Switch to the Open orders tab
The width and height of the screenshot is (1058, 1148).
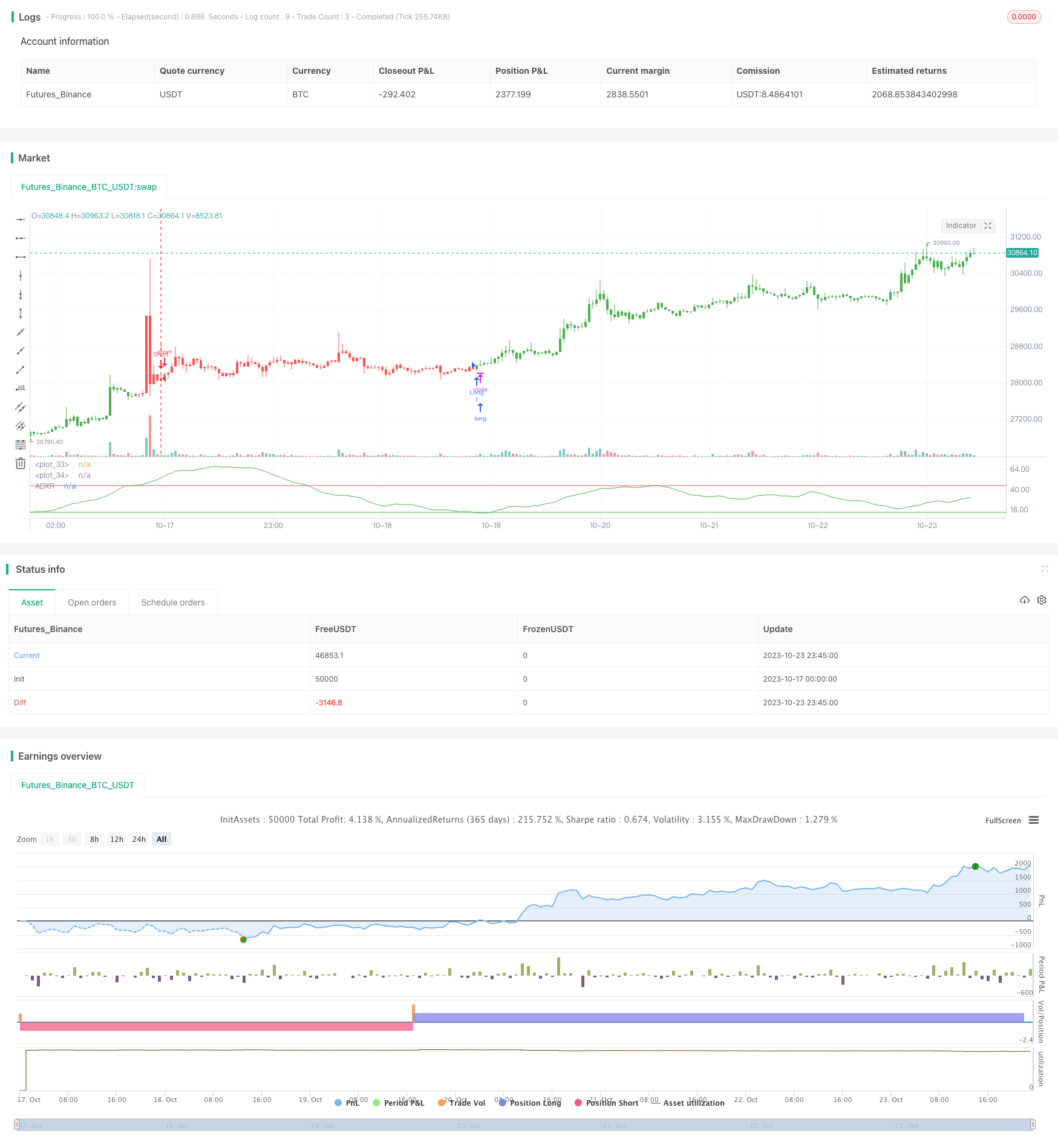92,602
